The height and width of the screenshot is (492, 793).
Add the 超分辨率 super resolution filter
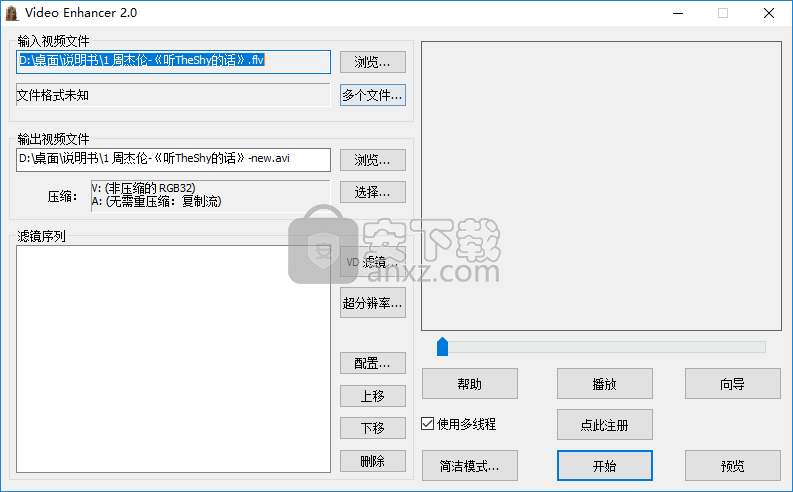coord(373,303)
